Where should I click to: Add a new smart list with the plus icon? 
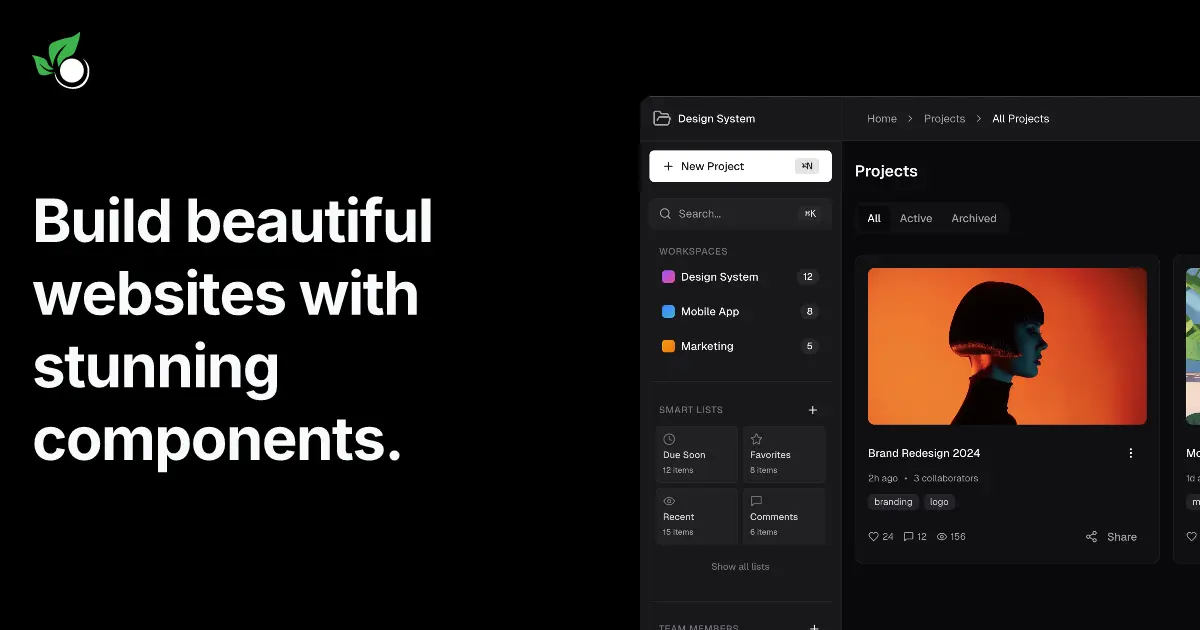pyautogui.click(x=813, y=409)
